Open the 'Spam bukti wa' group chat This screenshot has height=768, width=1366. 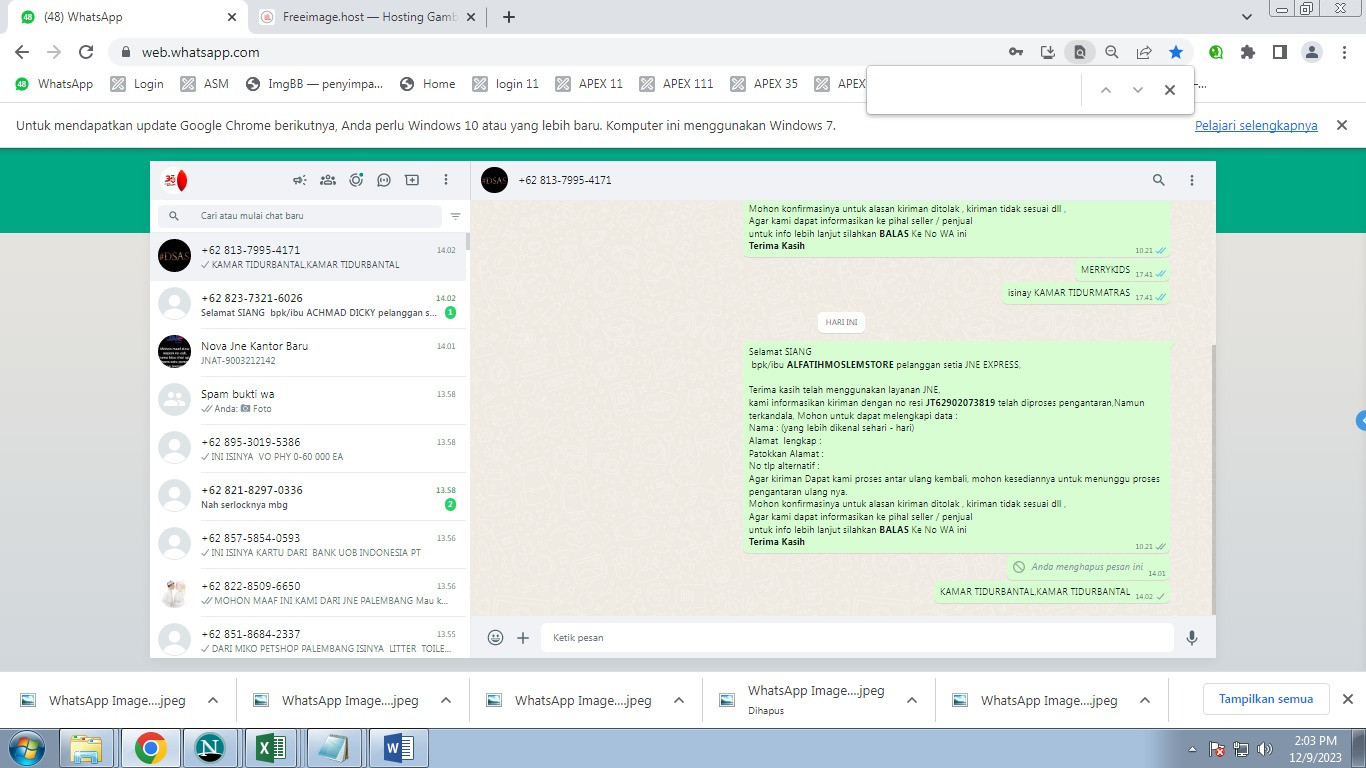point(308,400)
